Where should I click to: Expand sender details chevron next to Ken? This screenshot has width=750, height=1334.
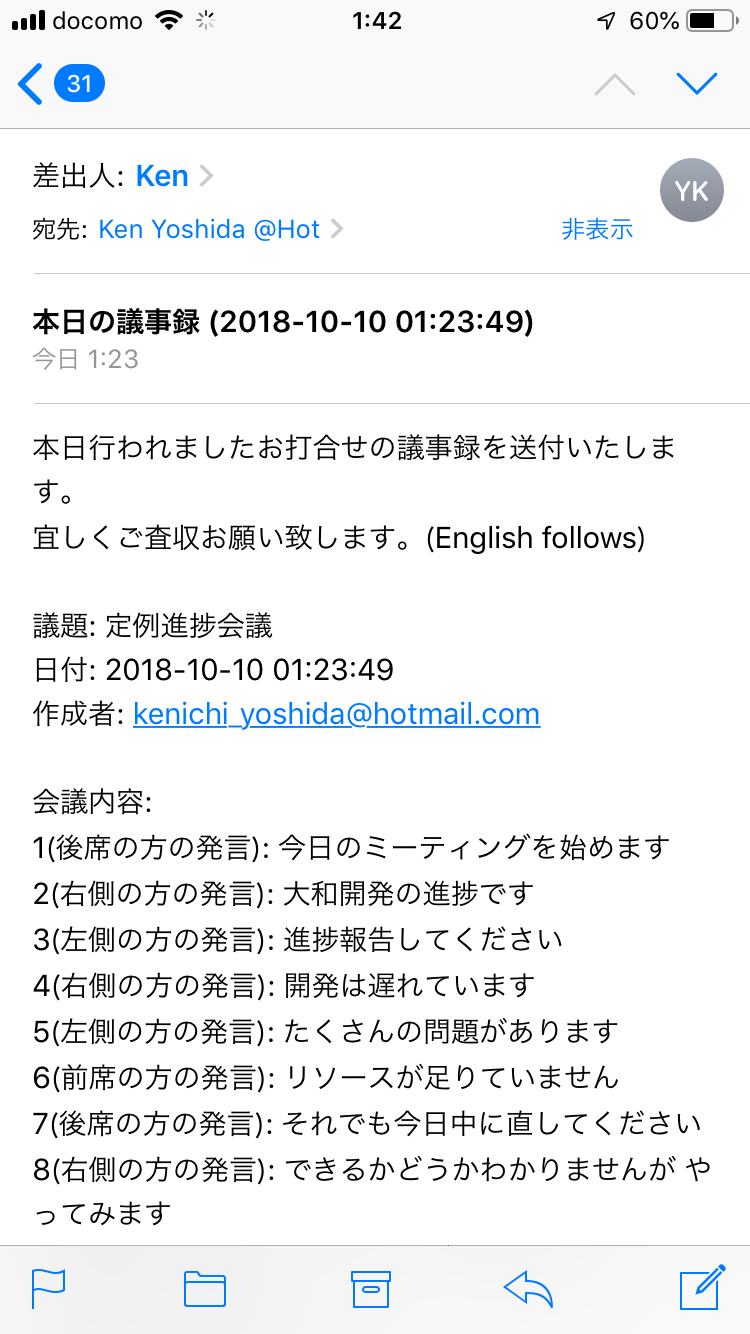click(x=206, y=177)
